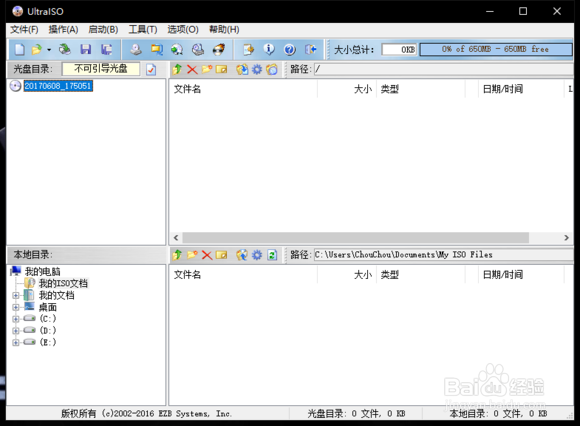Click the Open CD/DVD disc icon
The image size is (580, 426).
click(x=65, y=49)
